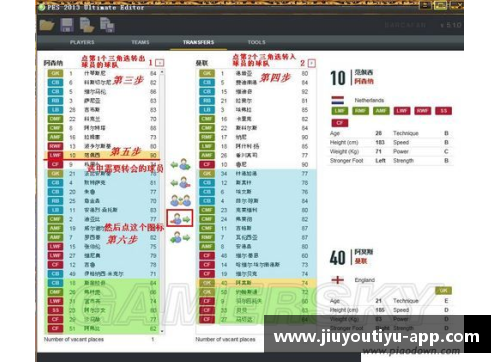This screenshot has height=362, width=500.
Task: Select RWF number 13 in 阿森纳 list
Action: tap(102, 146)
